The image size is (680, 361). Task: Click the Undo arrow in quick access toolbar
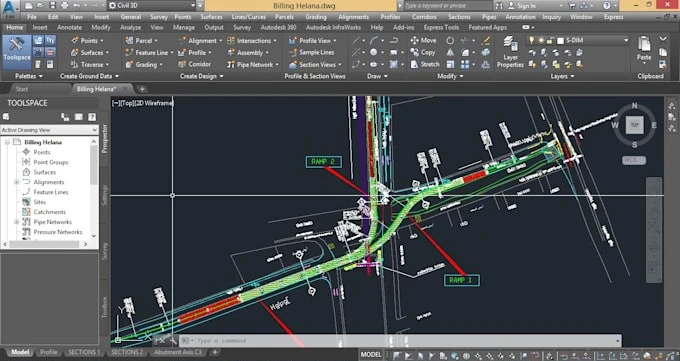(77, 6)
